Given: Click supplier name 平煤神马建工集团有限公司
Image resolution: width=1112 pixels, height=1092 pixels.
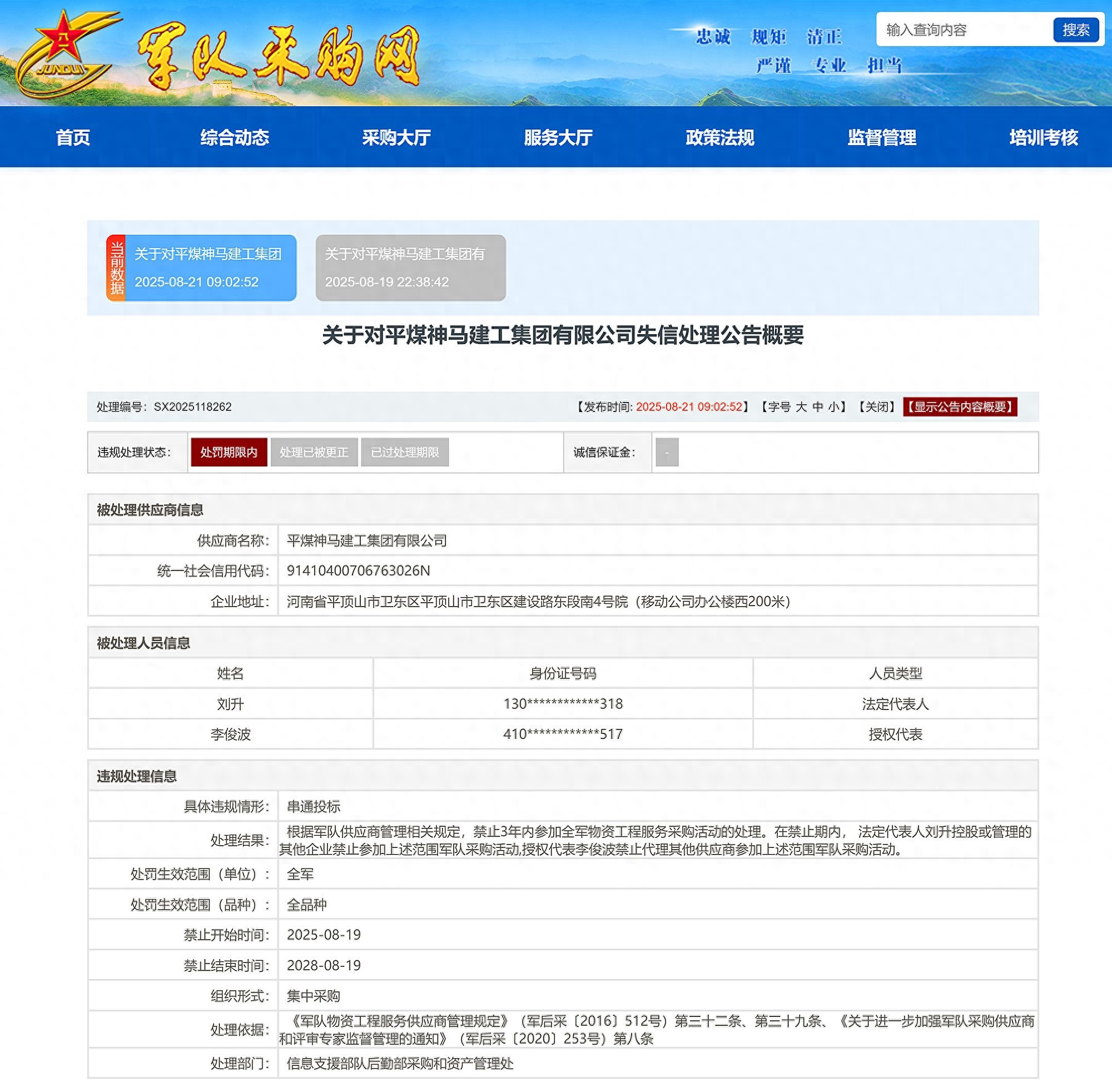Looking at the screenshot, I should (367, 540).
